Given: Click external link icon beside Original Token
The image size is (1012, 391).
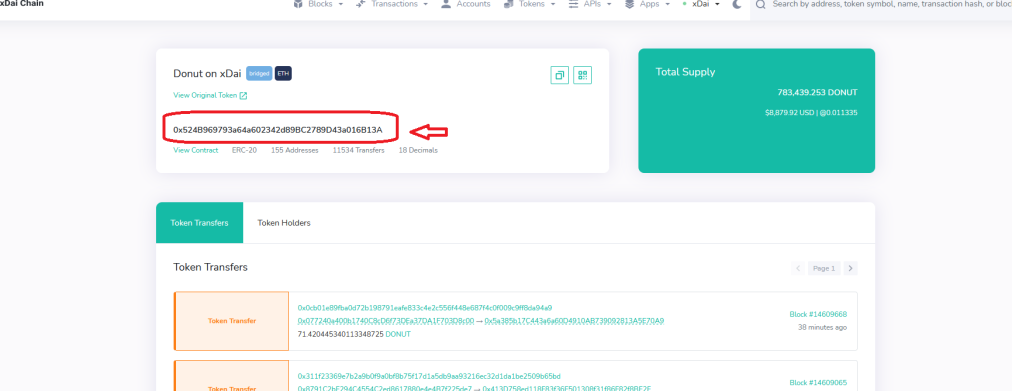Looking at the screenshot, I should [243, 95].
